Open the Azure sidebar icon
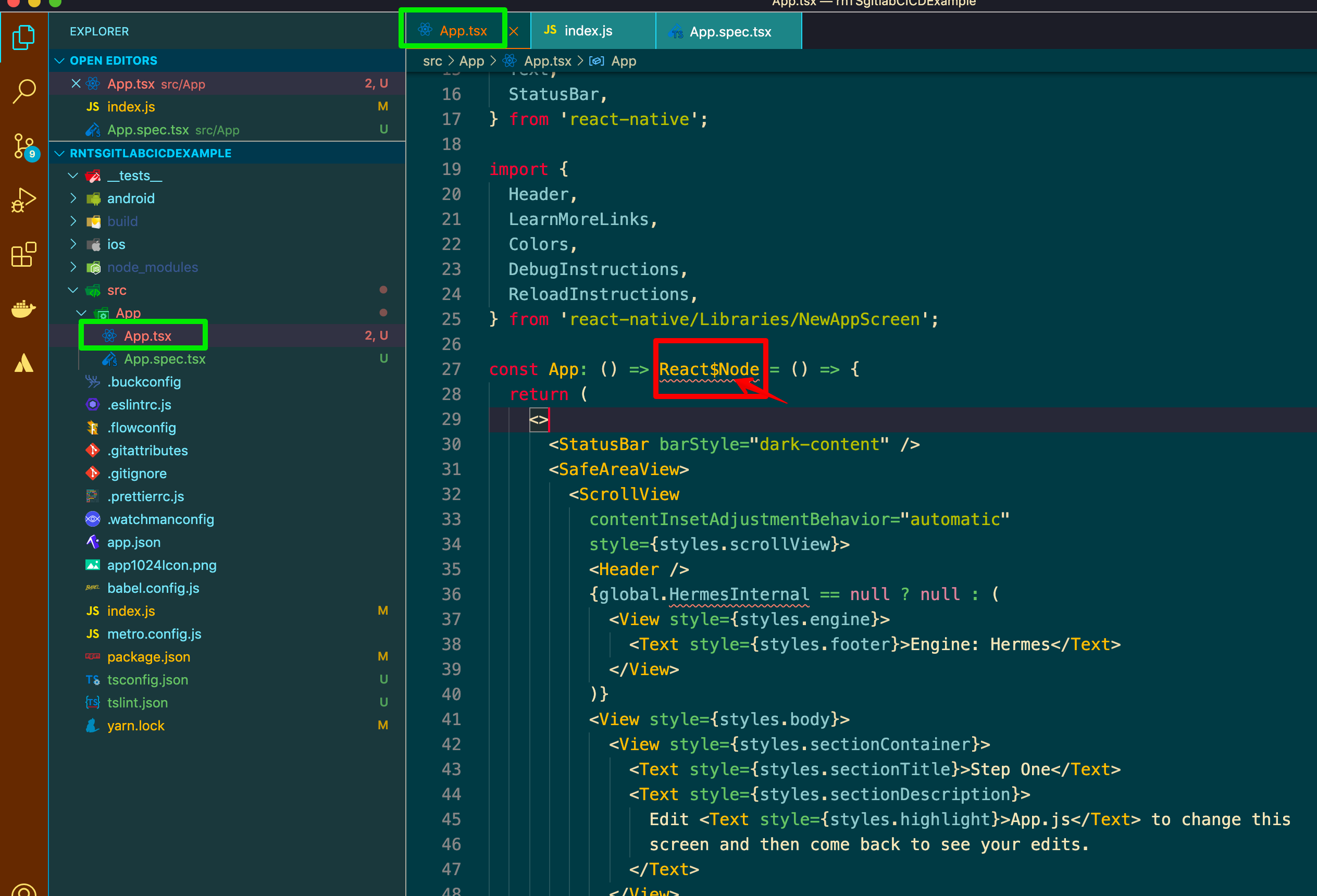This screenshot has width=1317, height=896. [x=24, y=363]
